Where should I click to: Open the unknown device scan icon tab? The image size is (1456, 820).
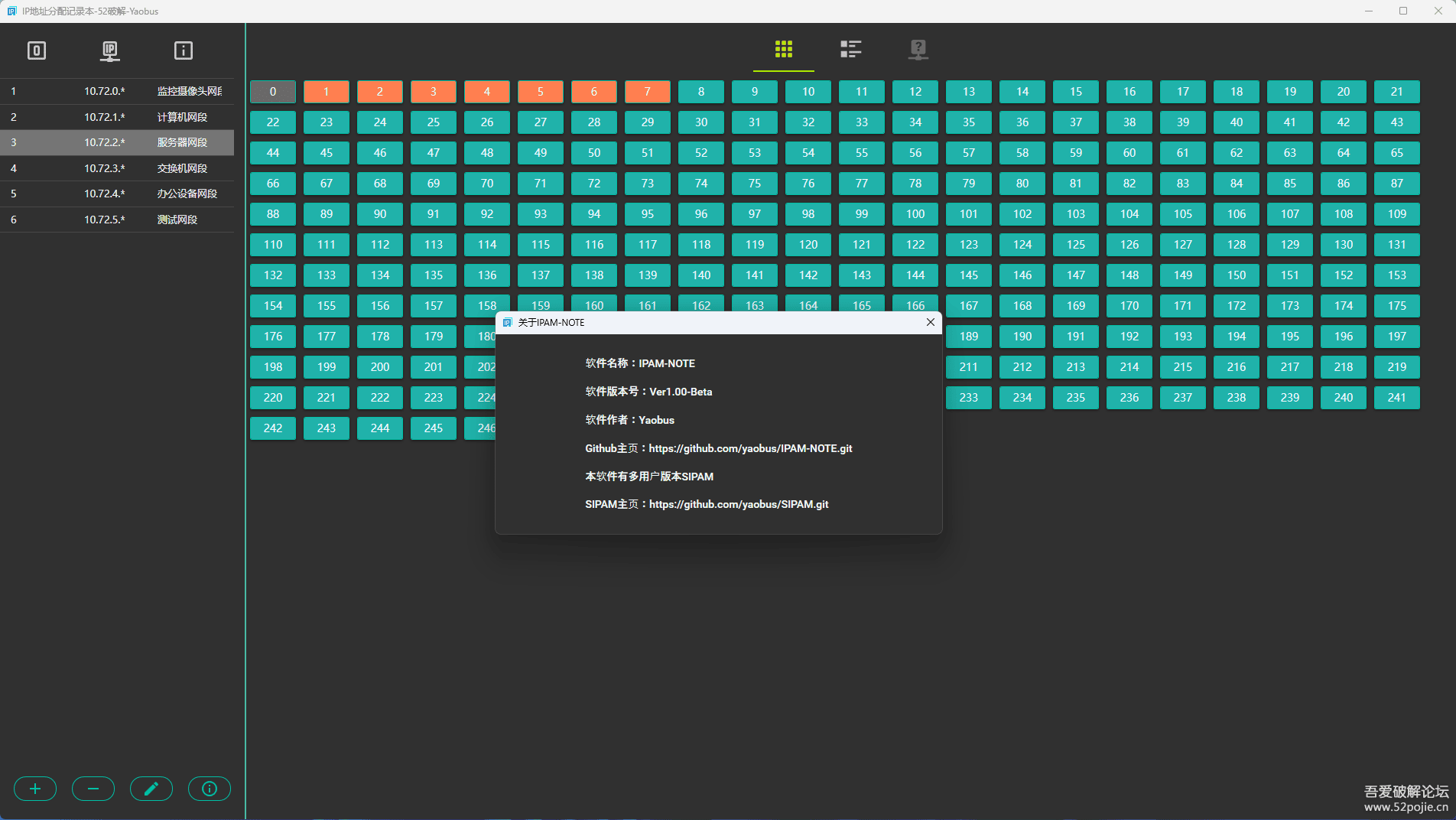coord(918,50)
